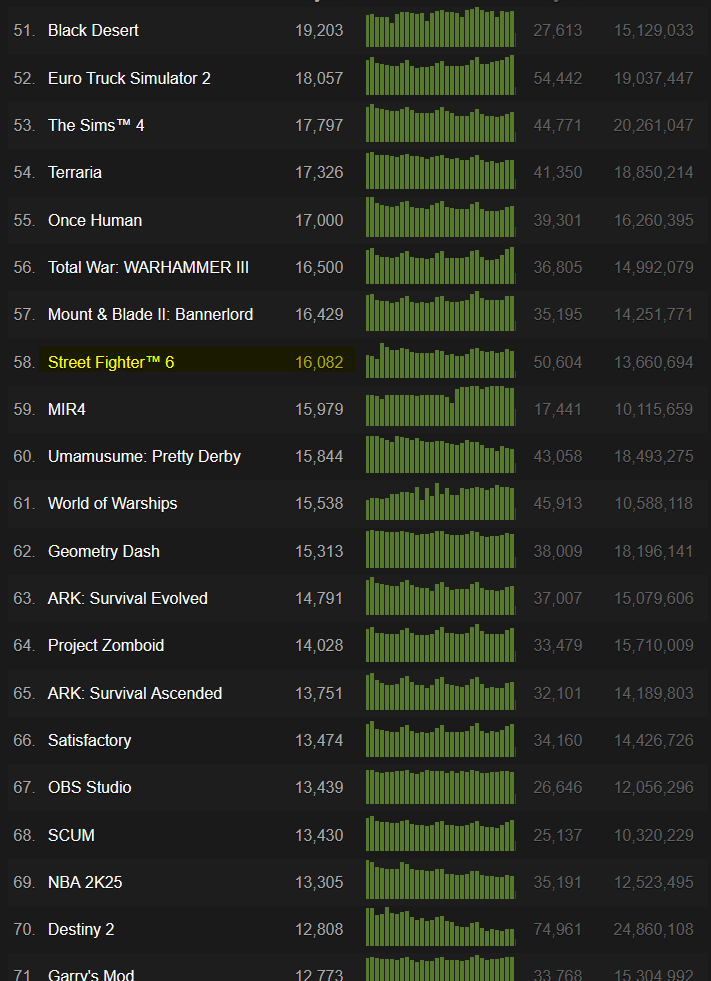The height and width of the screenshot is (981, 711).
Task: Click the OBS Studio bar chart
Action: [x=441, y=786]
